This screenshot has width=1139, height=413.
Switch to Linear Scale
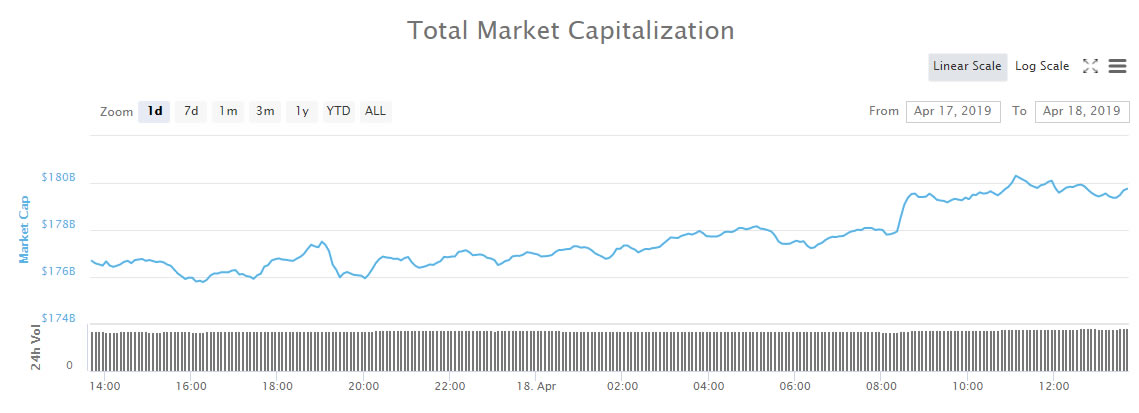[x=967, y=67]
